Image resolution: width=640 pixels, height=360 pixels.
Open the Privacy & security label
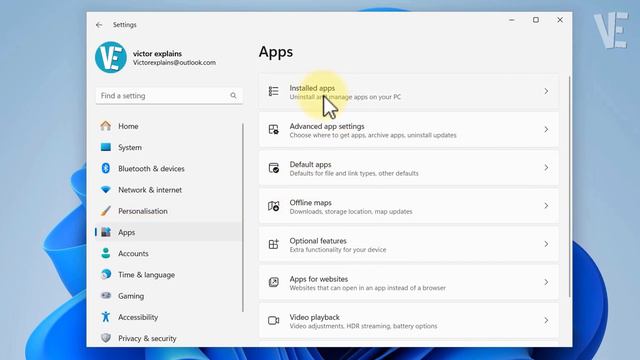tap(147, 338)
